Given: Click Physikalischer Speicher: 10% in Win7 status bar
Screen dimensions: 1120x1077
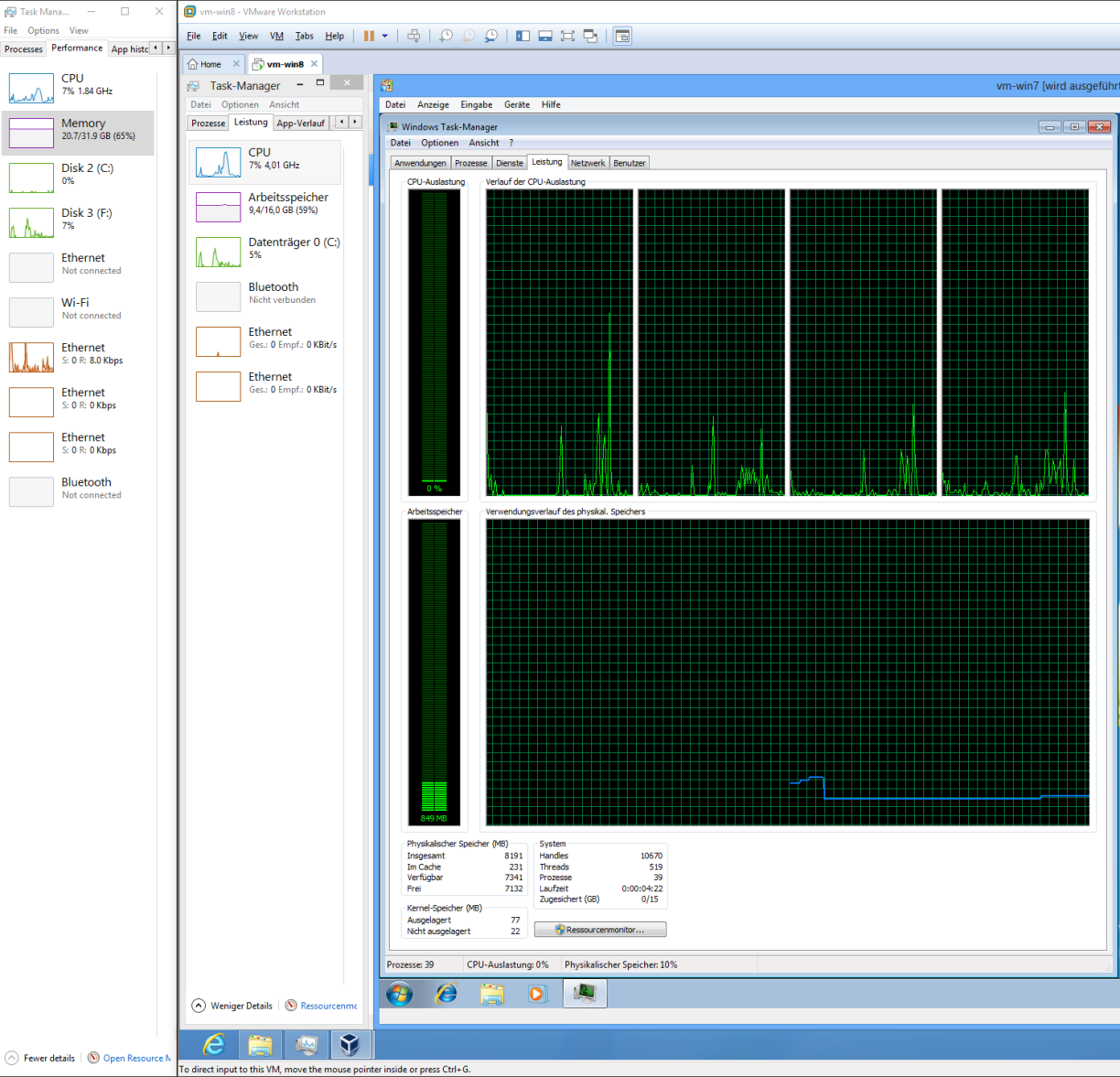Looking at the screenshot, I should click(621, 964).
